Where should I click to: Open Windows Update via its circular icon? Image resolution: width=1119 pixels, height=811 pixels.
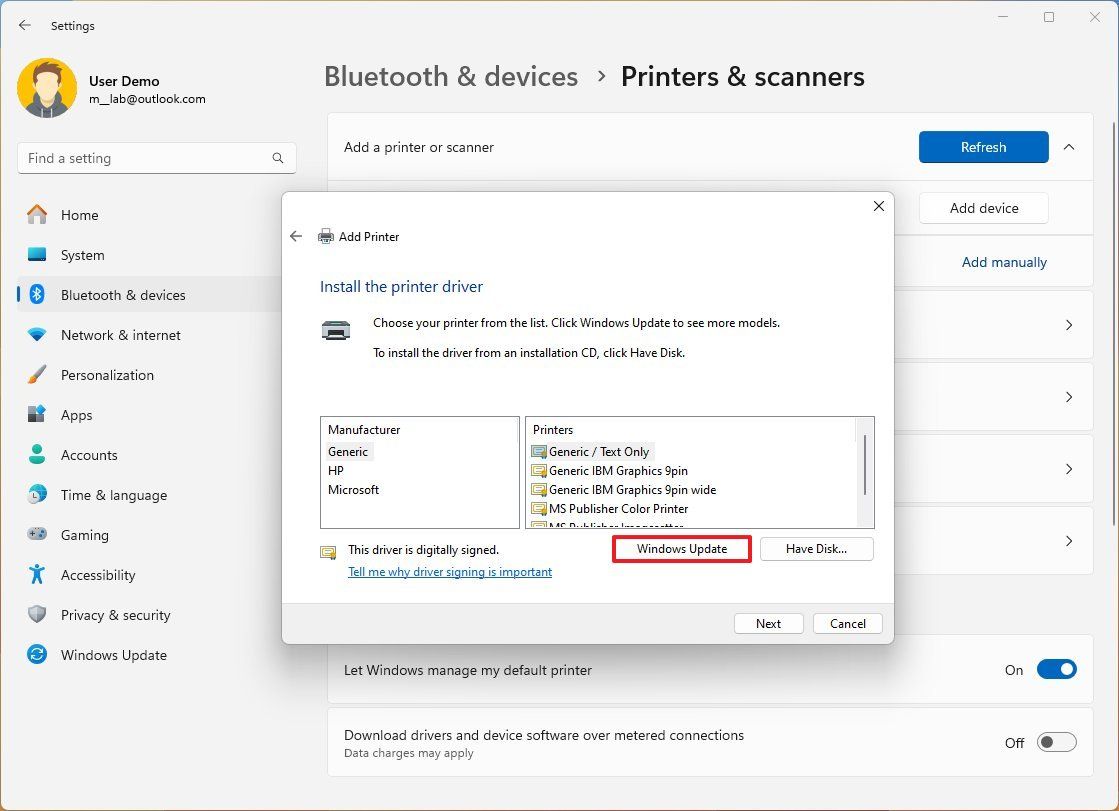click(x=37, y=655)
